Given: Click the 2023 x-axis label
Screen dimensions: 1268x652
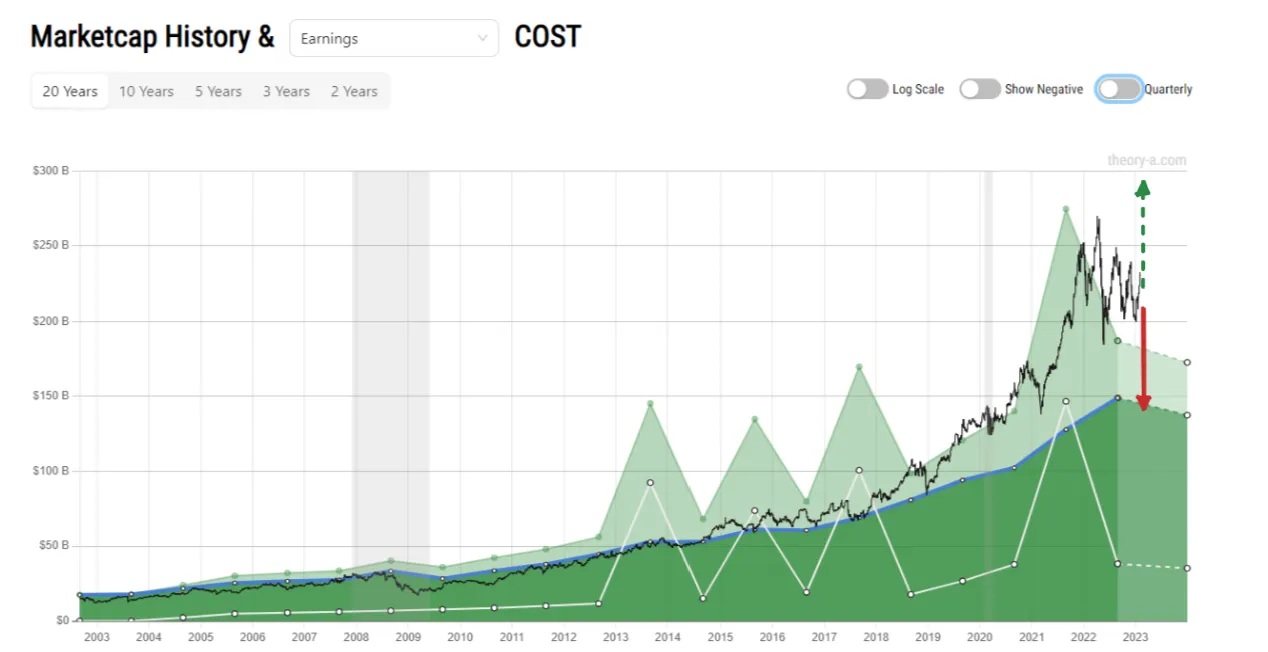Looking at the screenshot, I should (x=1135, y=637).
